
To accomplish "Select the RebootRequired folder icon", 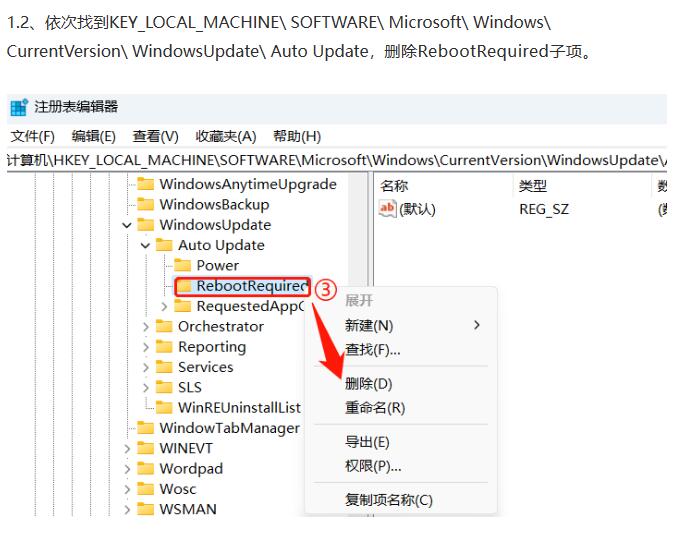I will click(183, 286).
